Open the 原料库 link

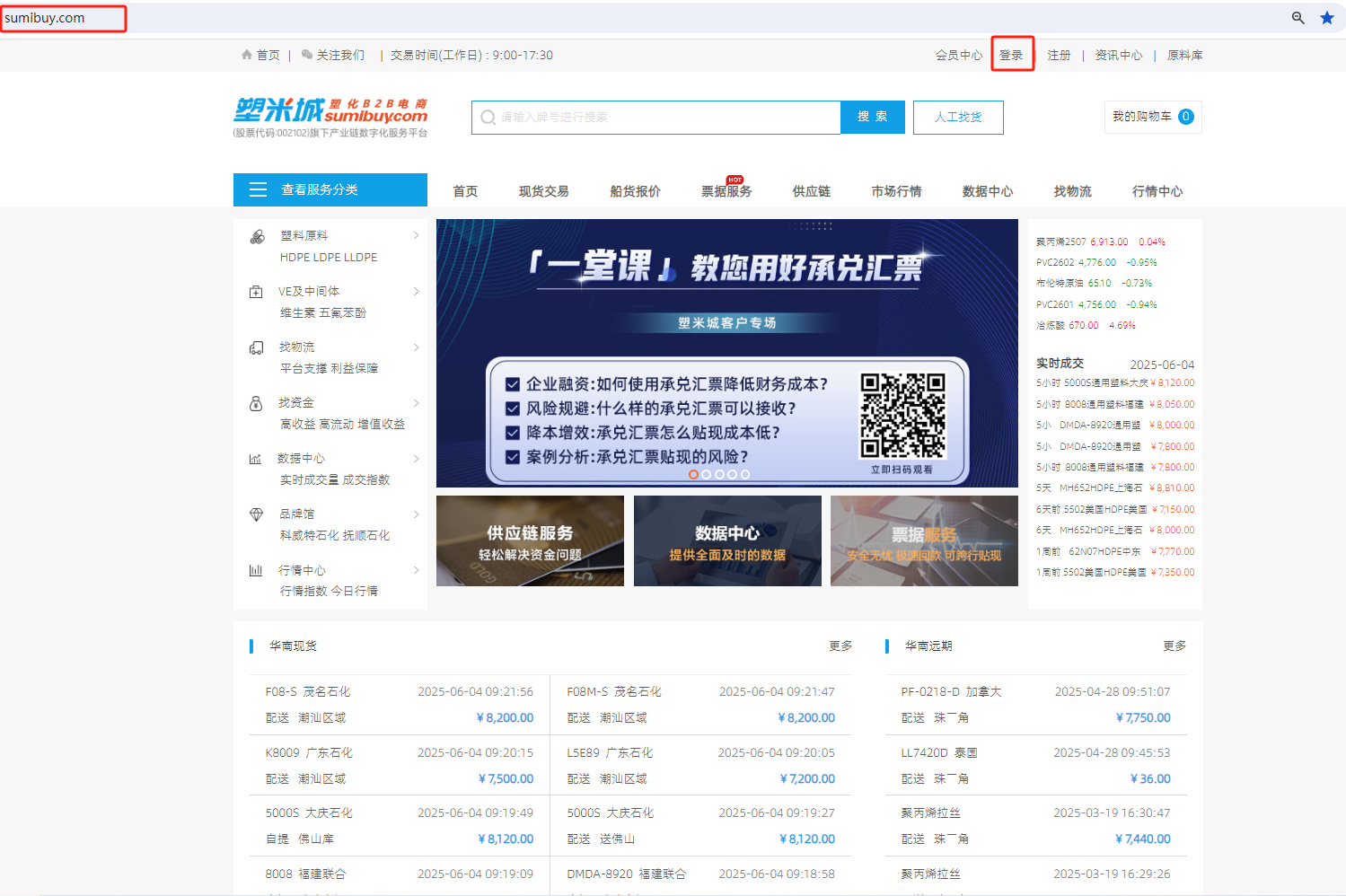point(1184,55)
